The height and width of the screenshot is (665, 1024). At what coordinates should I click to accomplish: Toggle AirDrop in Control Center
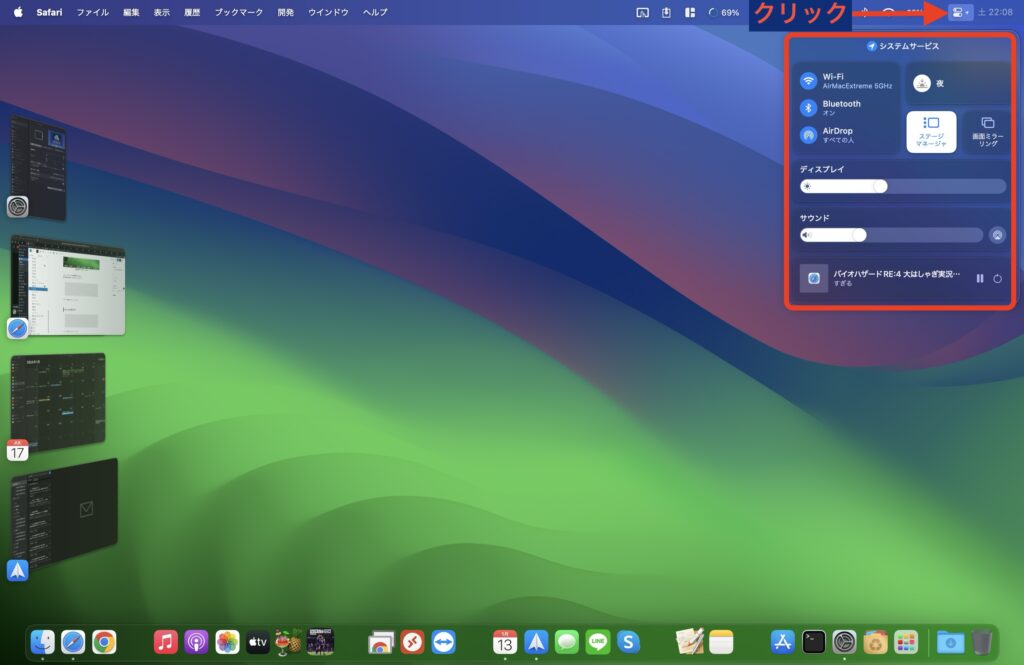(x=809, y=135)
